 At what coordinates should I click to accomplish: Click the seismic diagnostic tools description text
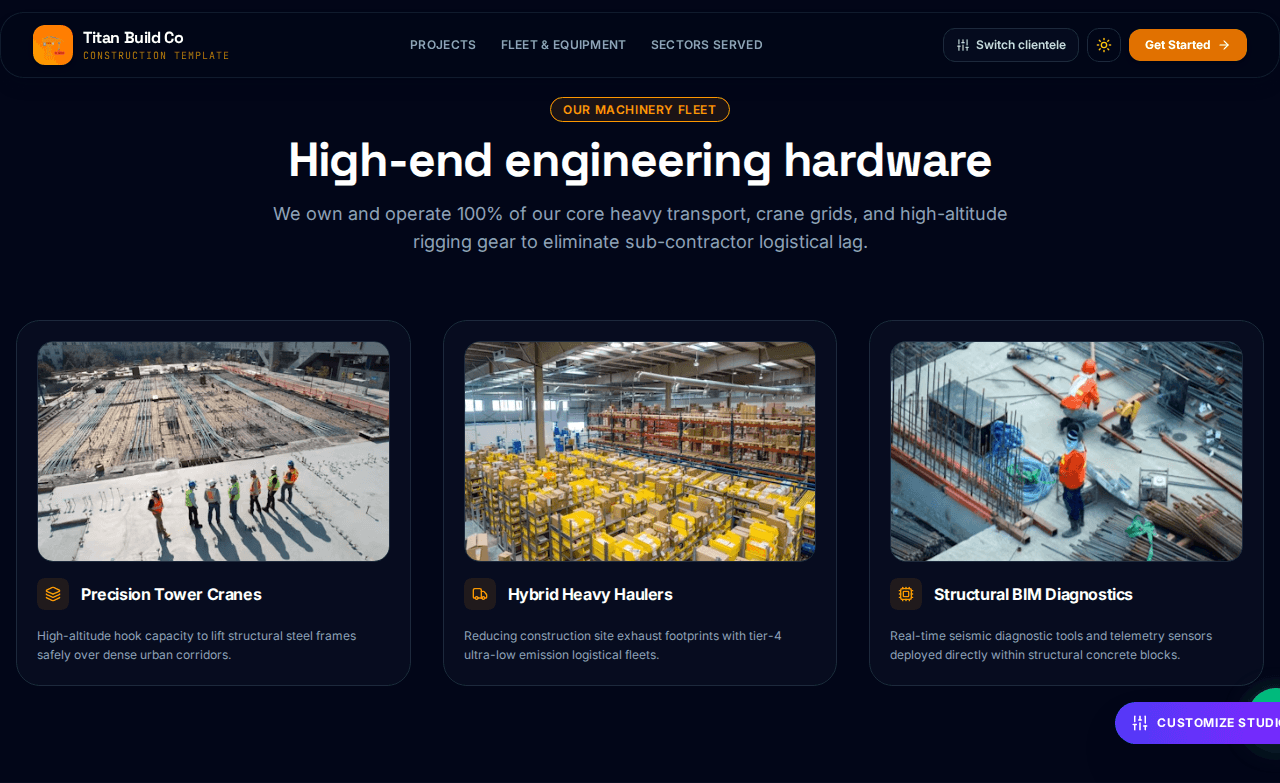[1051, 645]
